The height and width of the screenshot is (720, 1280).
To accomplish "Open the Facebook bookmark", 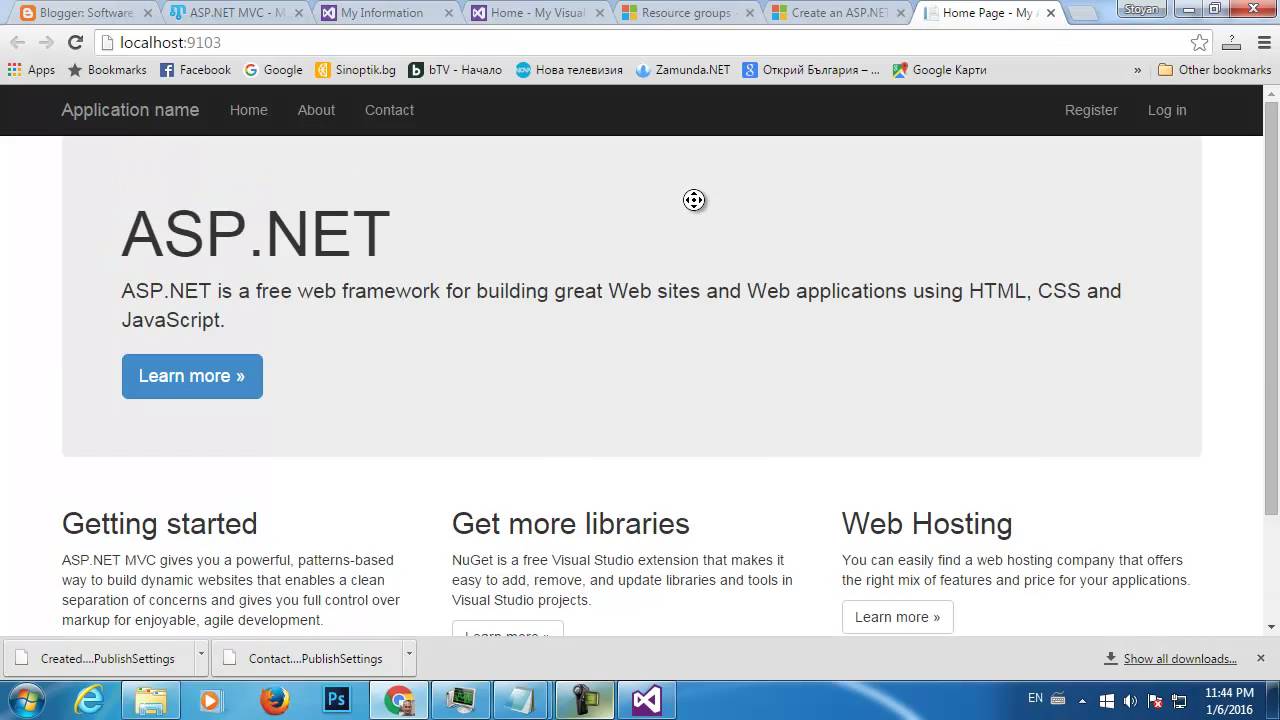I will pyautogui.click(x=195, y=70).
